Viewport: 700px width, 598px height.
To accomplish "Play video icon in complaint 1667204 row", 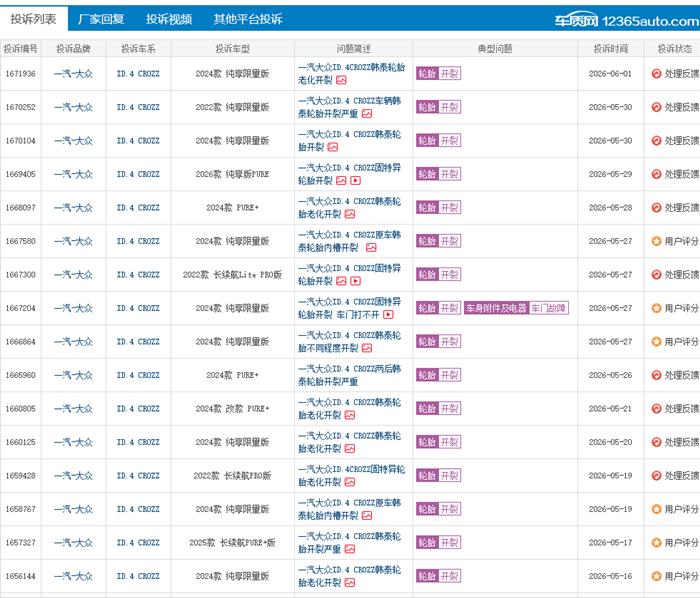I will (x=388, y=315).
